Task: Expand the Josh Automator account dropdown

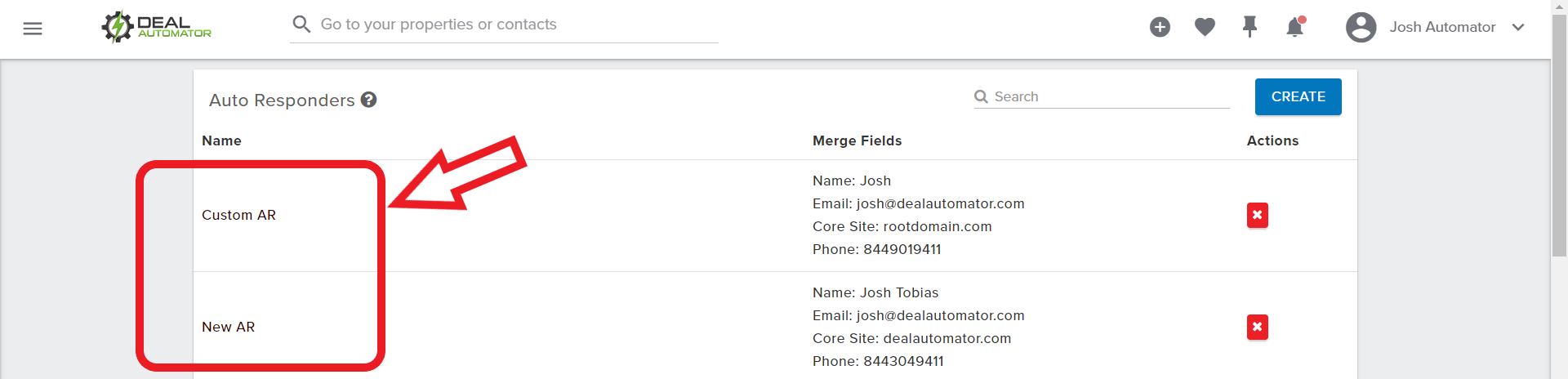Action: click(1518, 27)
